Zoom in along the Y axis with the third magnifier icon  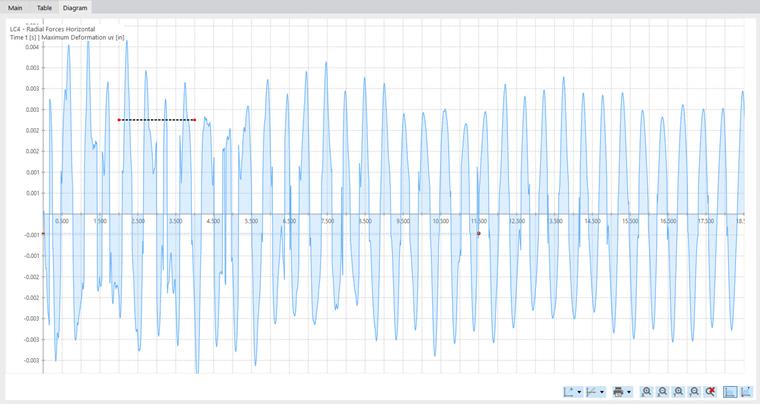point(679,391)
